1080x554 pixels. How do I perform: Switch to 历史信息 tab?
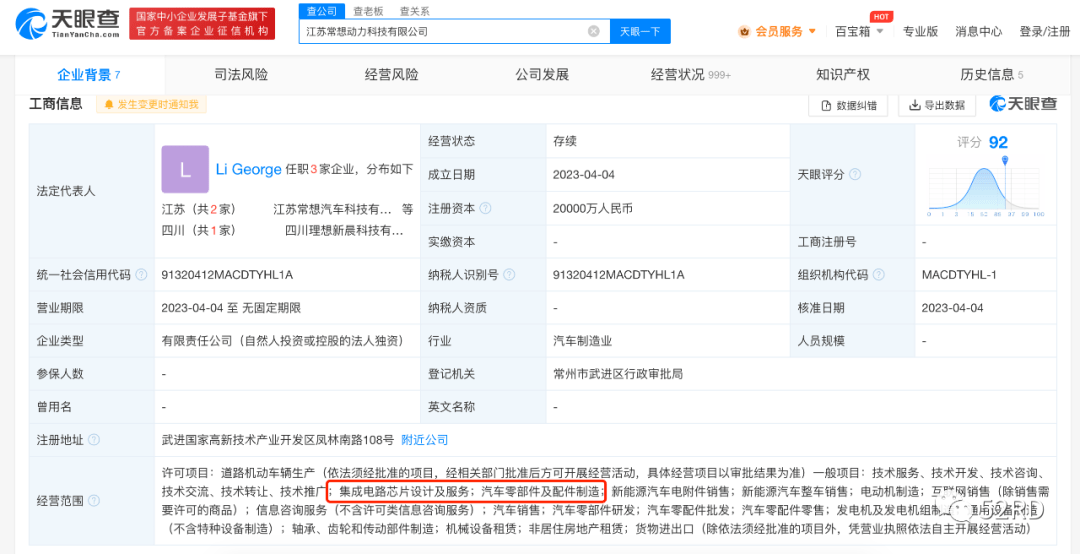[992, 75]
